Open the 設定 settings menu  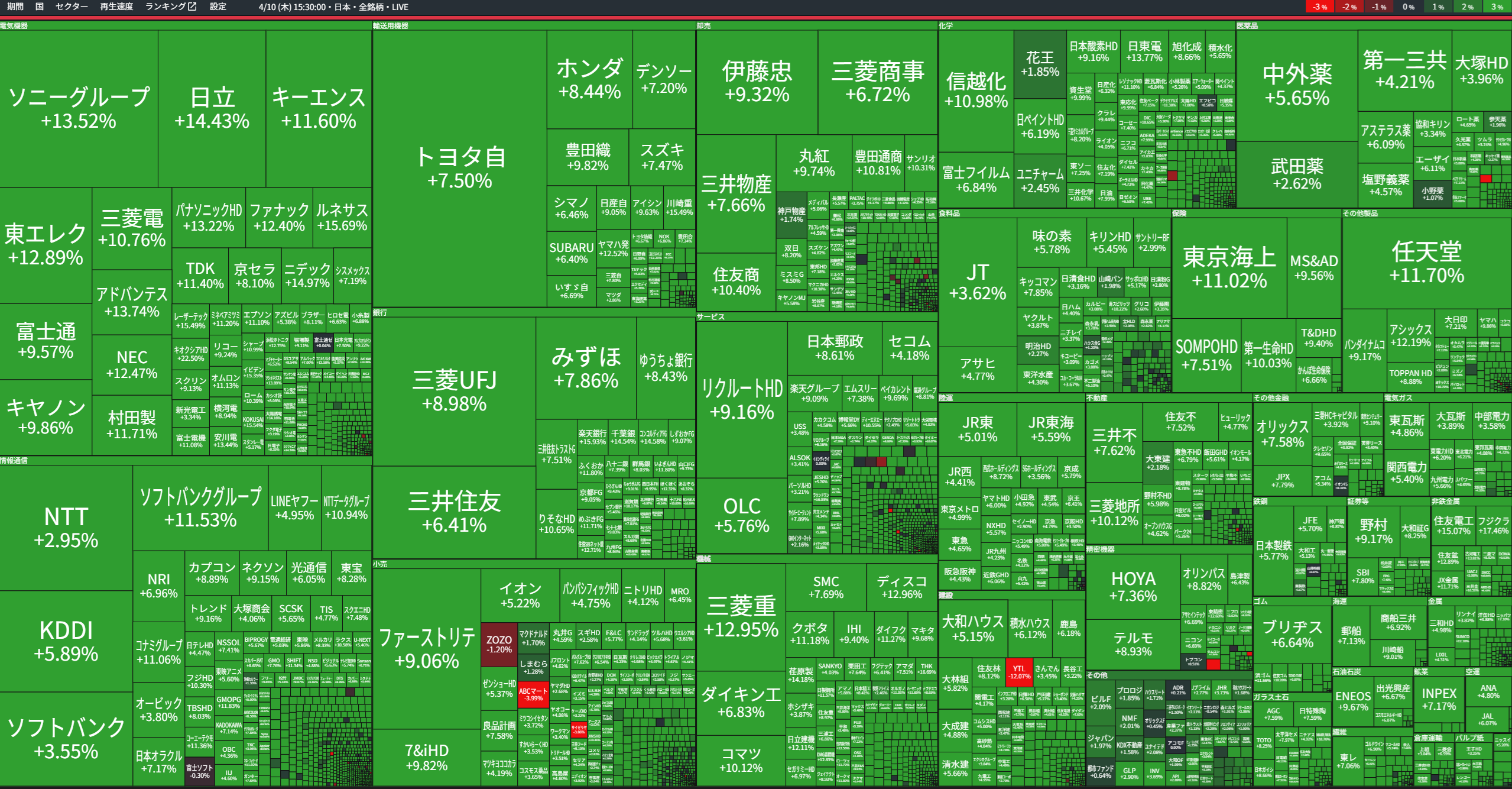[218, 7]
